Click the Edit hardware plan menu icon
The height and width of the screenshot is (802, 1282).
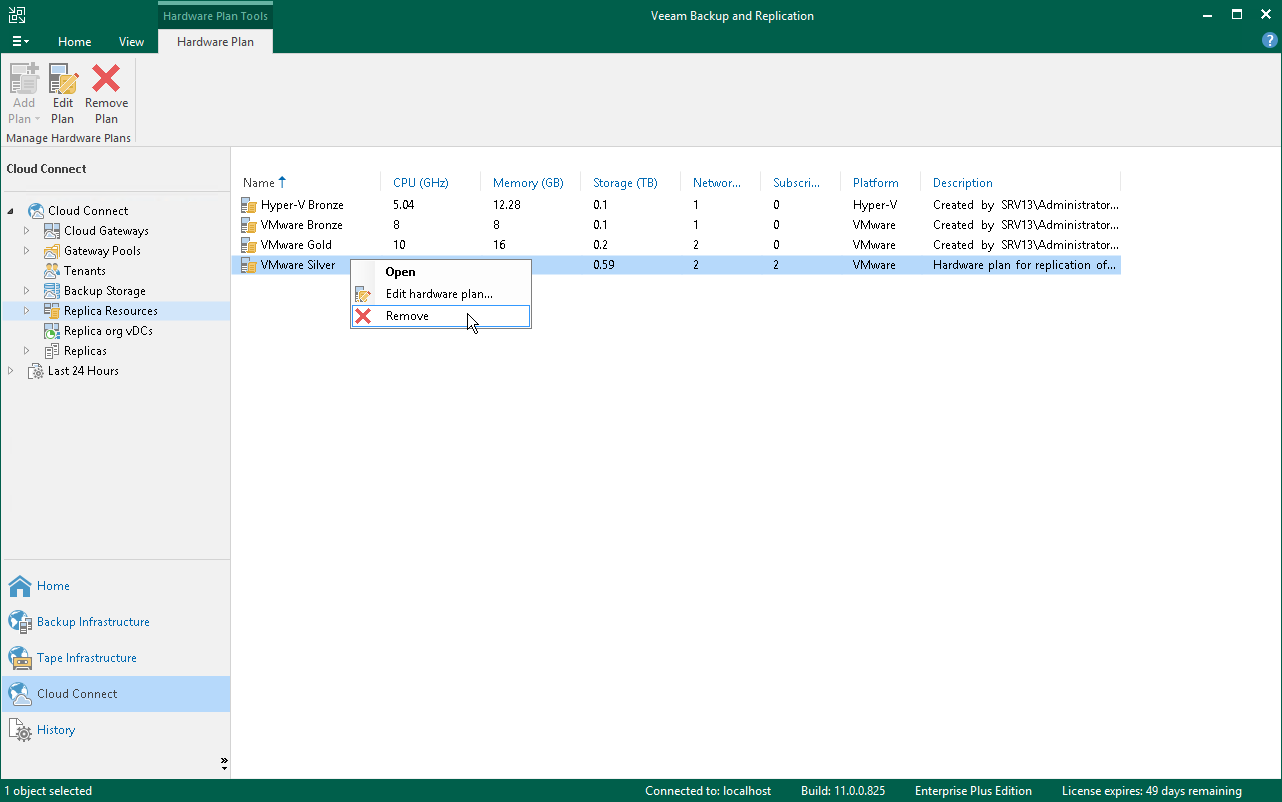pyautogui.click(x=363, y=294)
